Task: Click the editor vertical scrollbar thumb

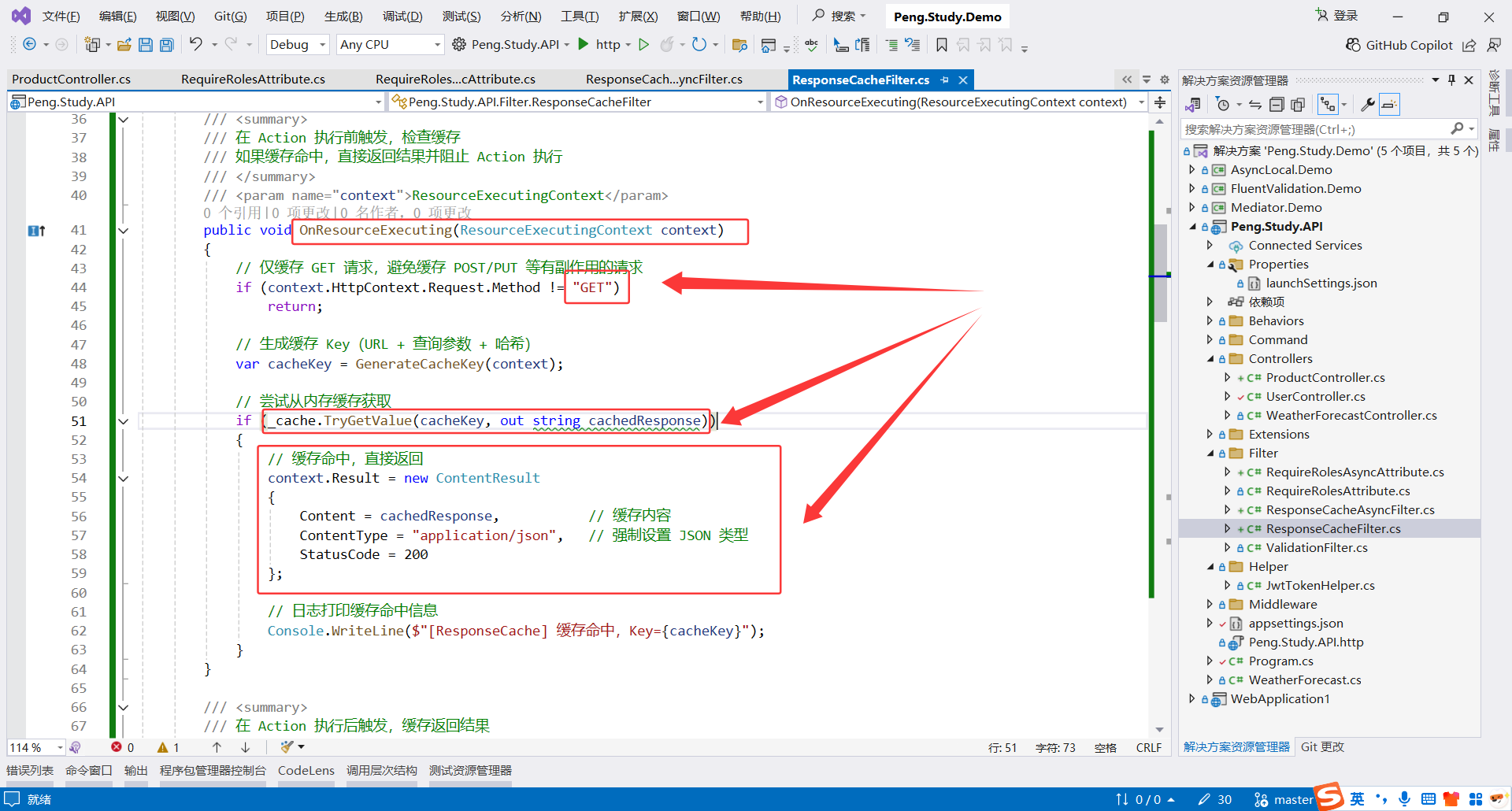Action: [x=1161, y=273]
